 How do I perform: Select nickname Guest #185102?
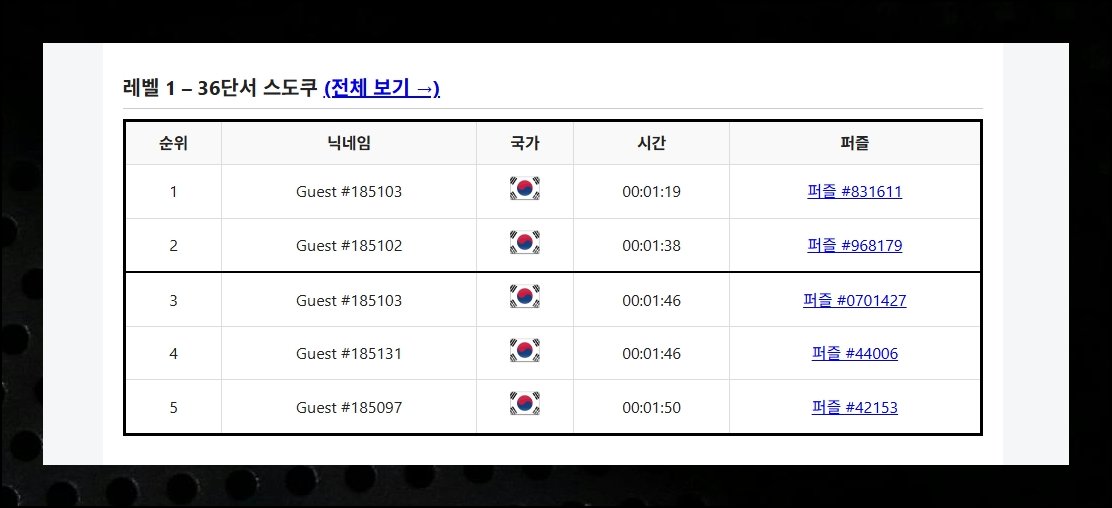tap(349, 245)
